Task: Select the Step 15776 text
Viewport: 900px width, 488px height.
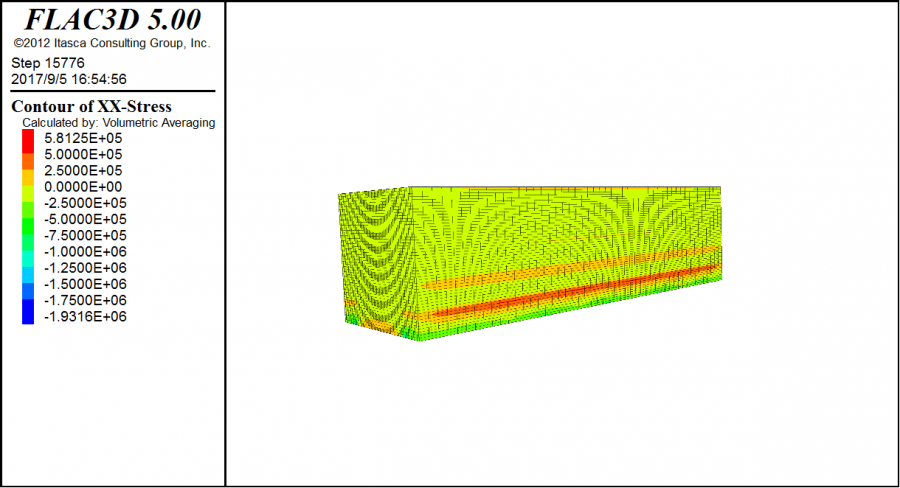Action: [48, 63]
